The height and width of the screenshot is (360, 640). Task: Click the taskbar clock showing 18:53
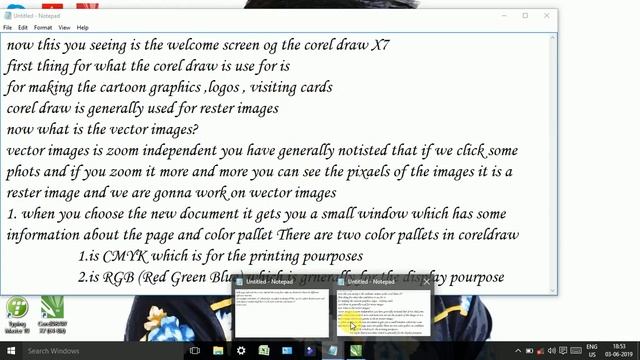point(619,351)
